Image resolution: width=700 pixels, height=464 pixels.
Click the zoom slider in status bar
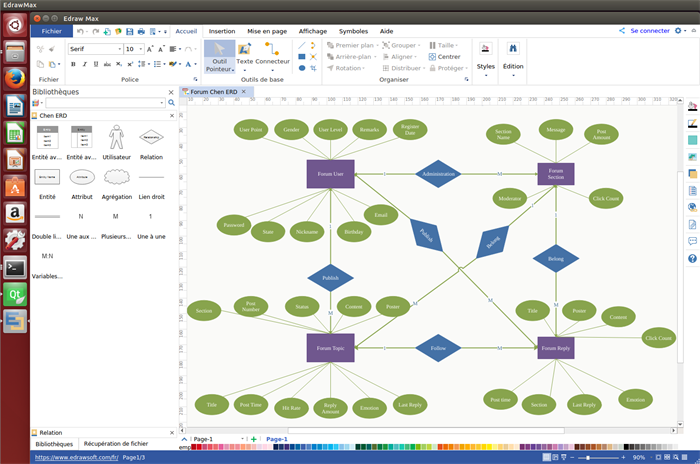point(590,457)
